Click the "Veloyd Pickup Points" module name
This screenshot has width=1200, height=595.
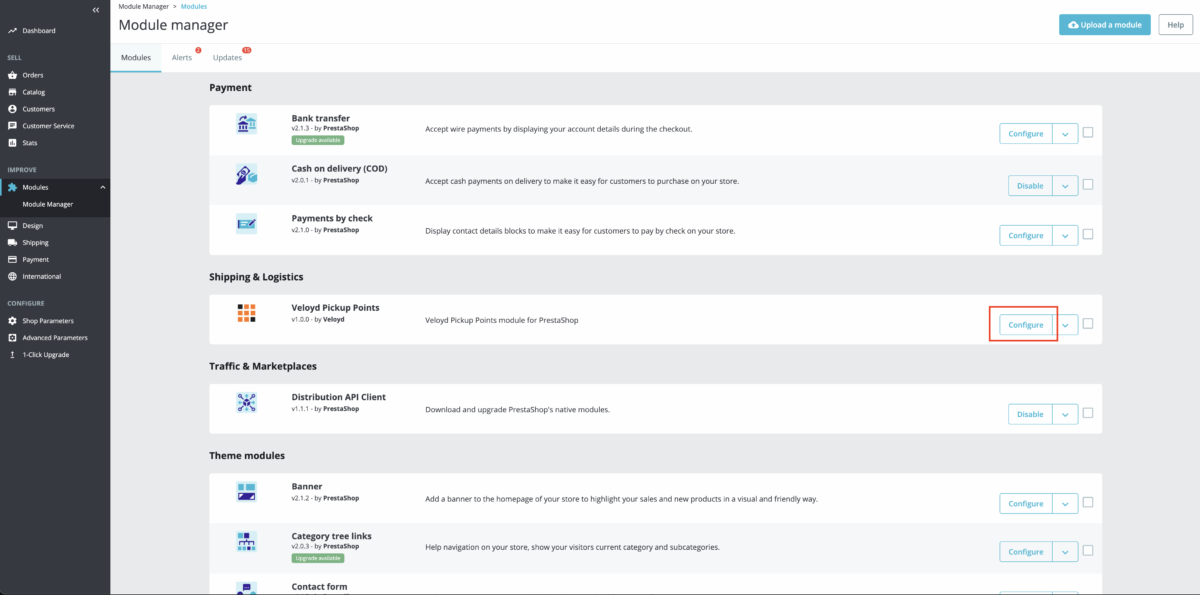pos(336,308)
